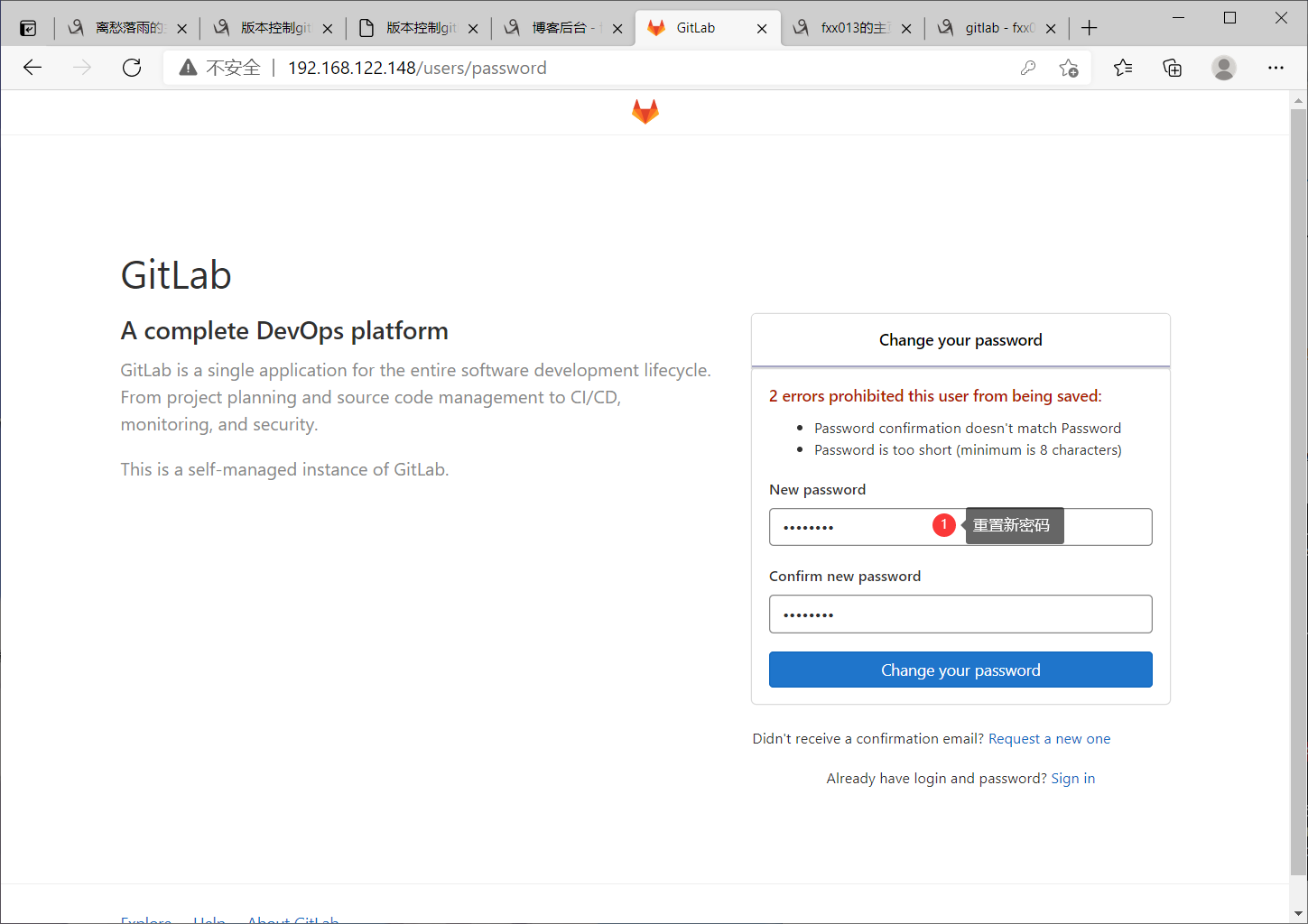The image size is (1308, 924).
Task: Open a new tab with plus button
Action: point(1089,28)
